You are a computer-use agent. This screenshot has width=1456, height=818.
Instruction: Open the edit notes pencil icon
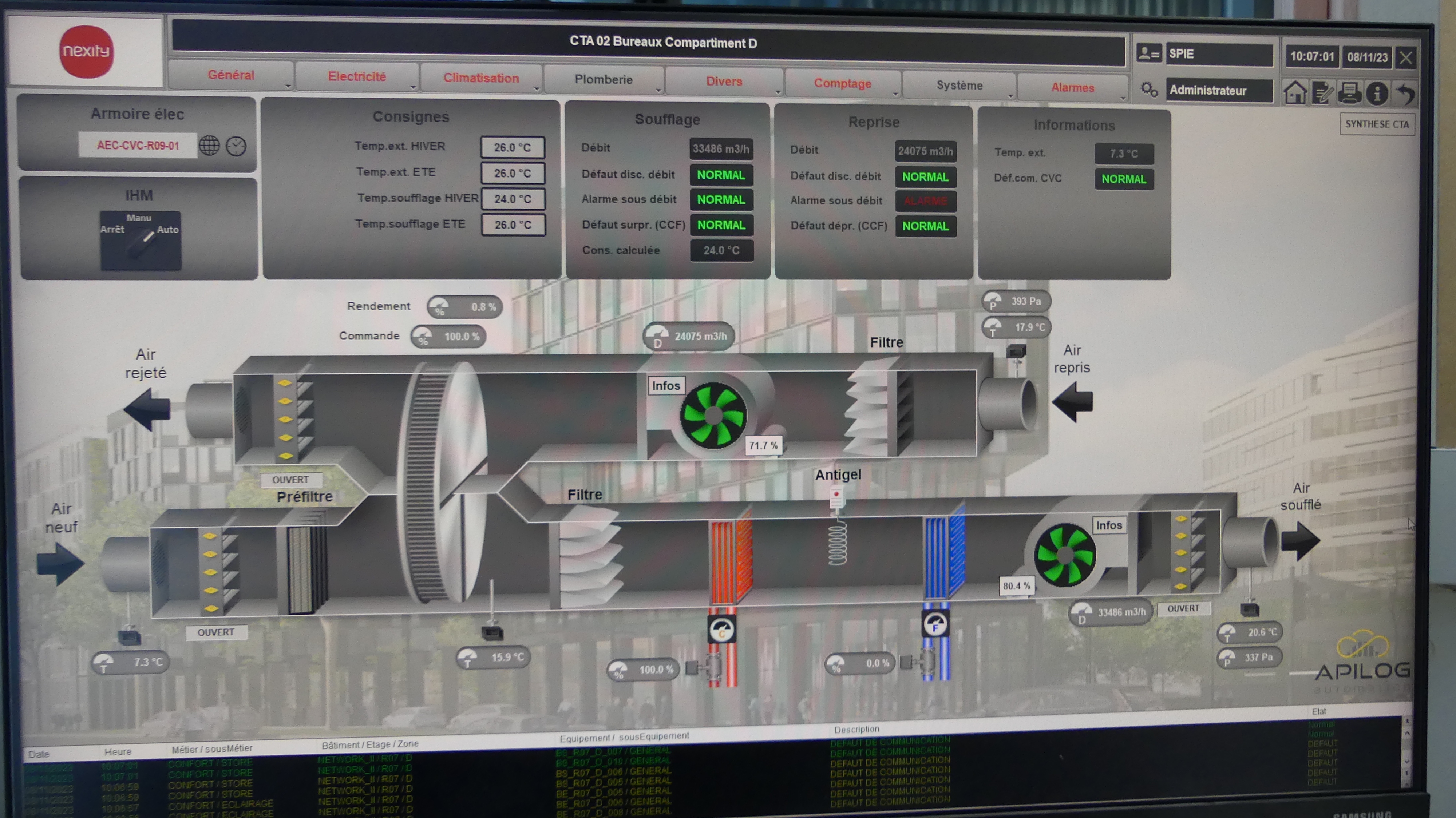click(1322, 93)
